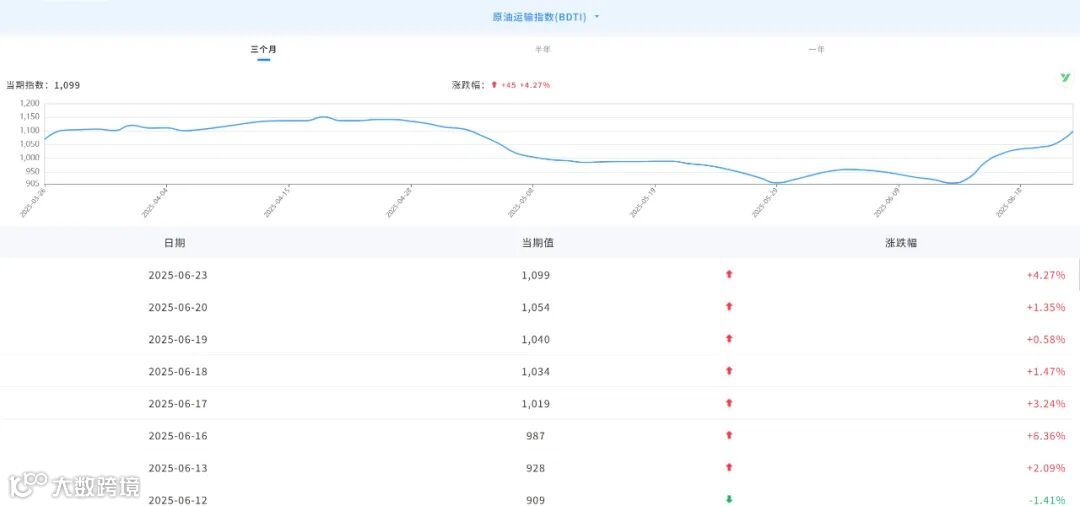
Task: Click the up arrow in 2025-06-13 row
Action: pyautogui.click(x=729, y=467)
